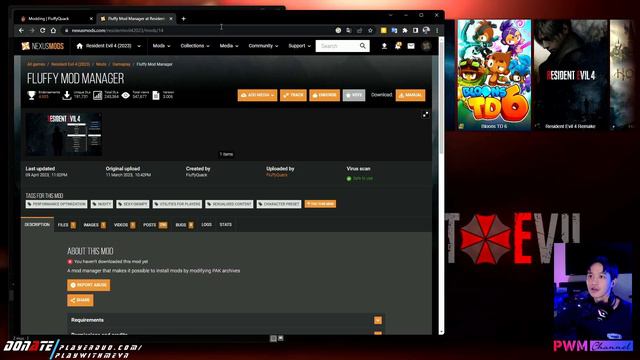Screen dimensions: 640x360
Task: Open the notifications bell in the Nexus header
Action: (398, 46)
